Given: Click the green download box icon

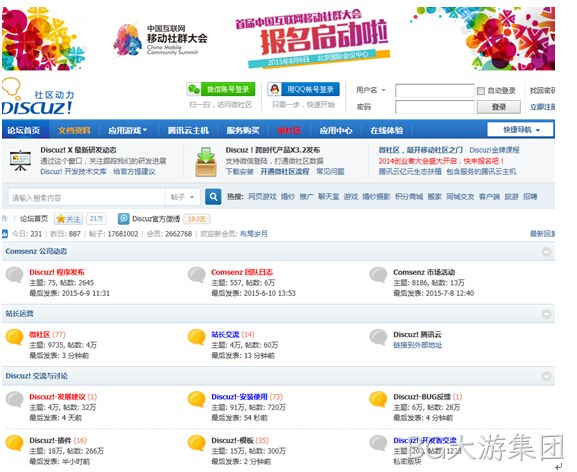Looking at the screenshot, I should [x=206, y=162].
